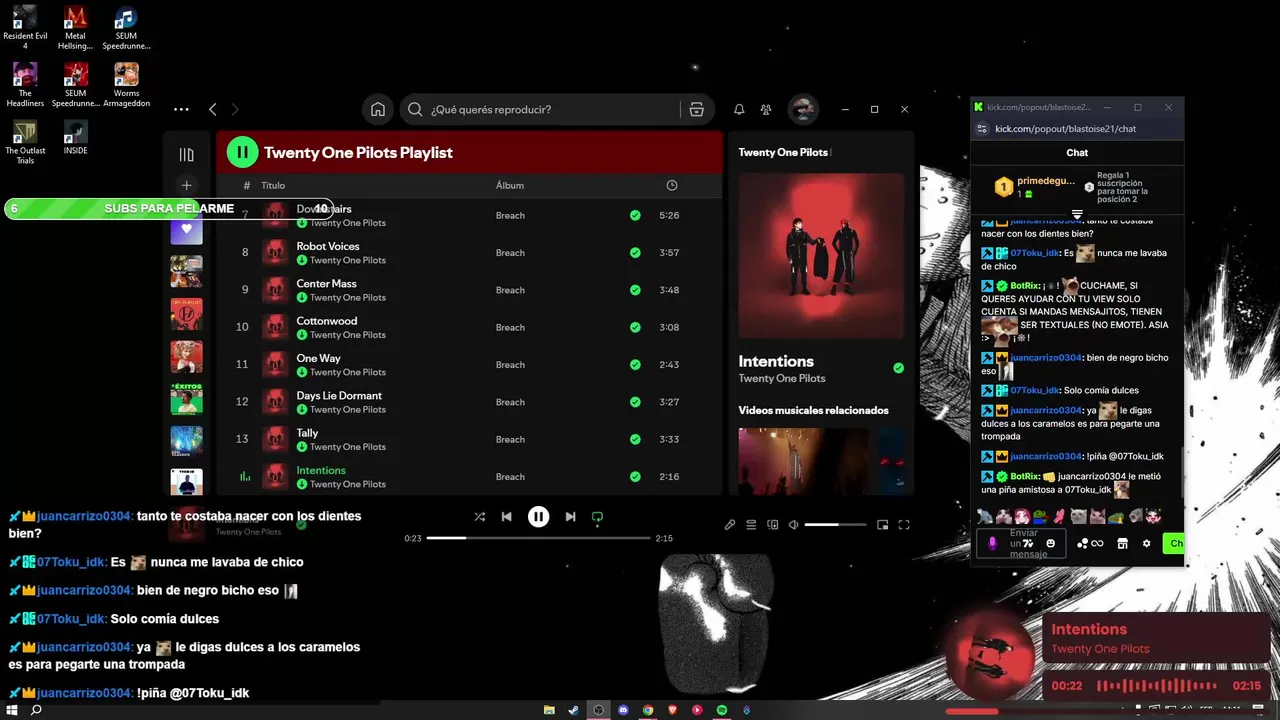1280x720 pixels.
Task: Pause the Twenty One Pilots Playlist header button
Action: pos(242,152)
